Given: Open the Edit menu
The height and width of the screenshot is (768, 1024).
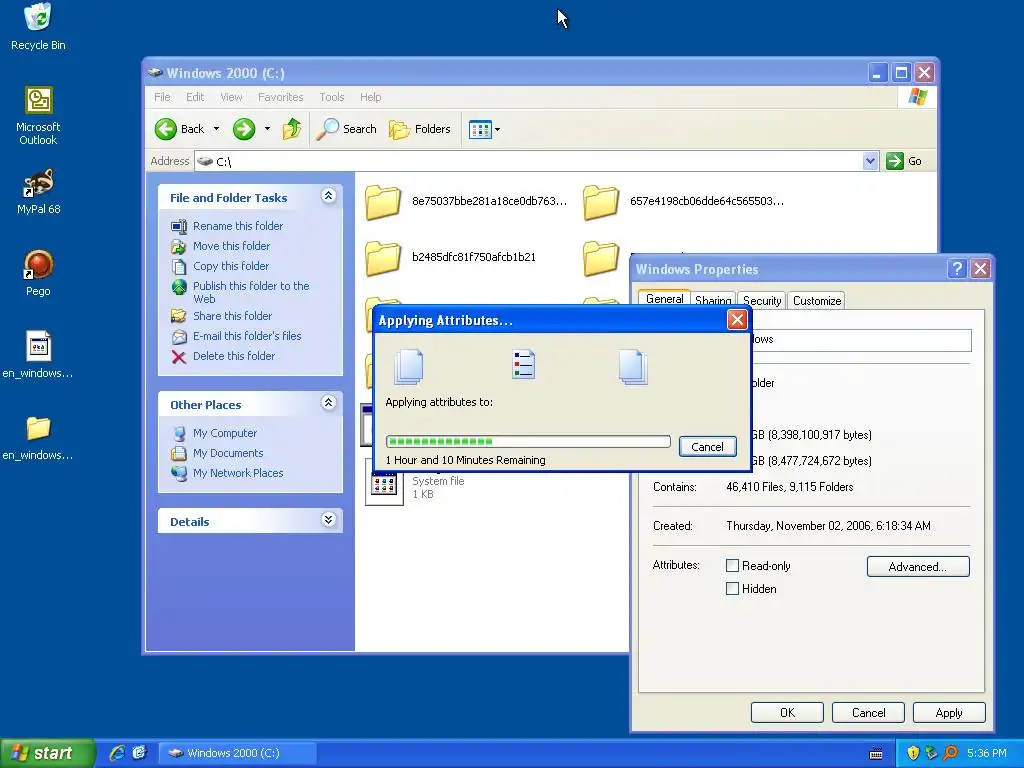Looking at the screenshot, I should point(195,97).
